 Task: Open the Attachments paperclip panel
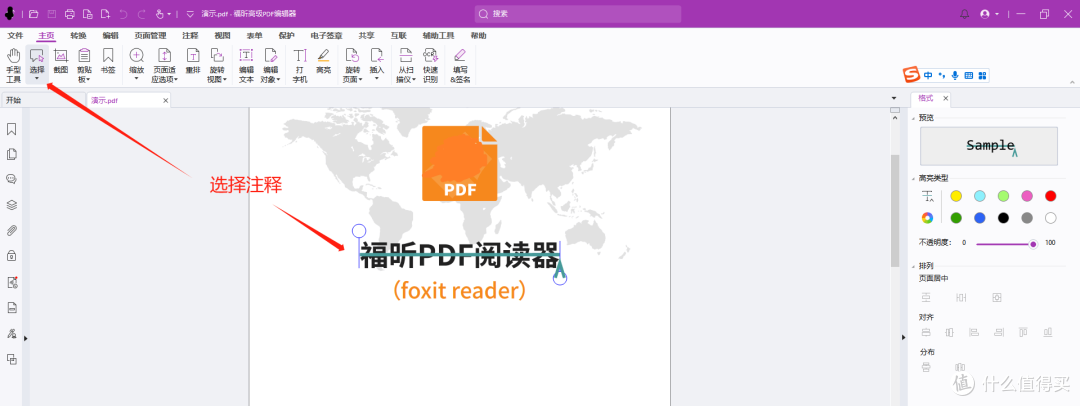click(11, 230)
